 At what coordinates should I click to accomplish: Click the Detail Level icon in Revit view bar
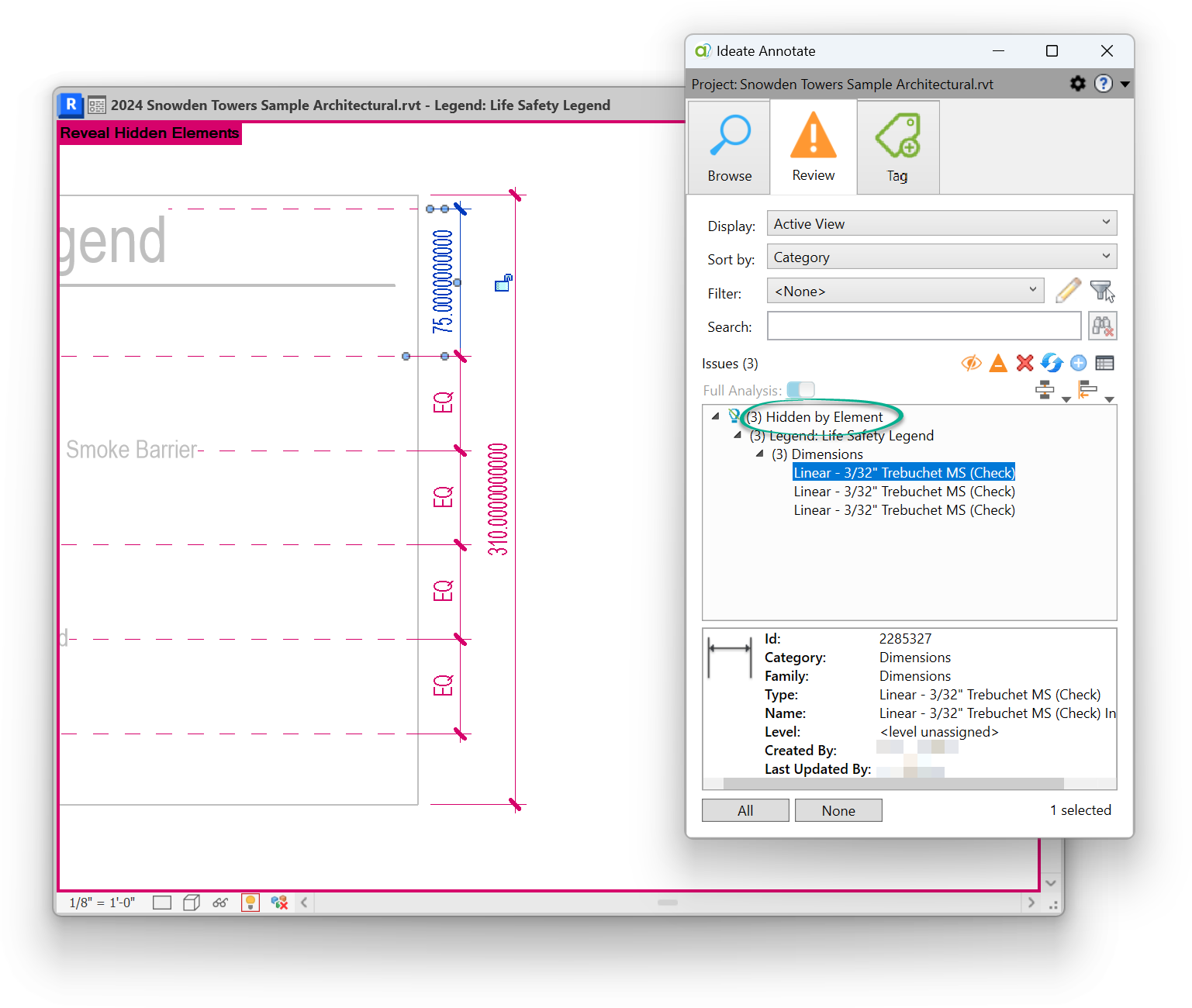click(162, 903)
